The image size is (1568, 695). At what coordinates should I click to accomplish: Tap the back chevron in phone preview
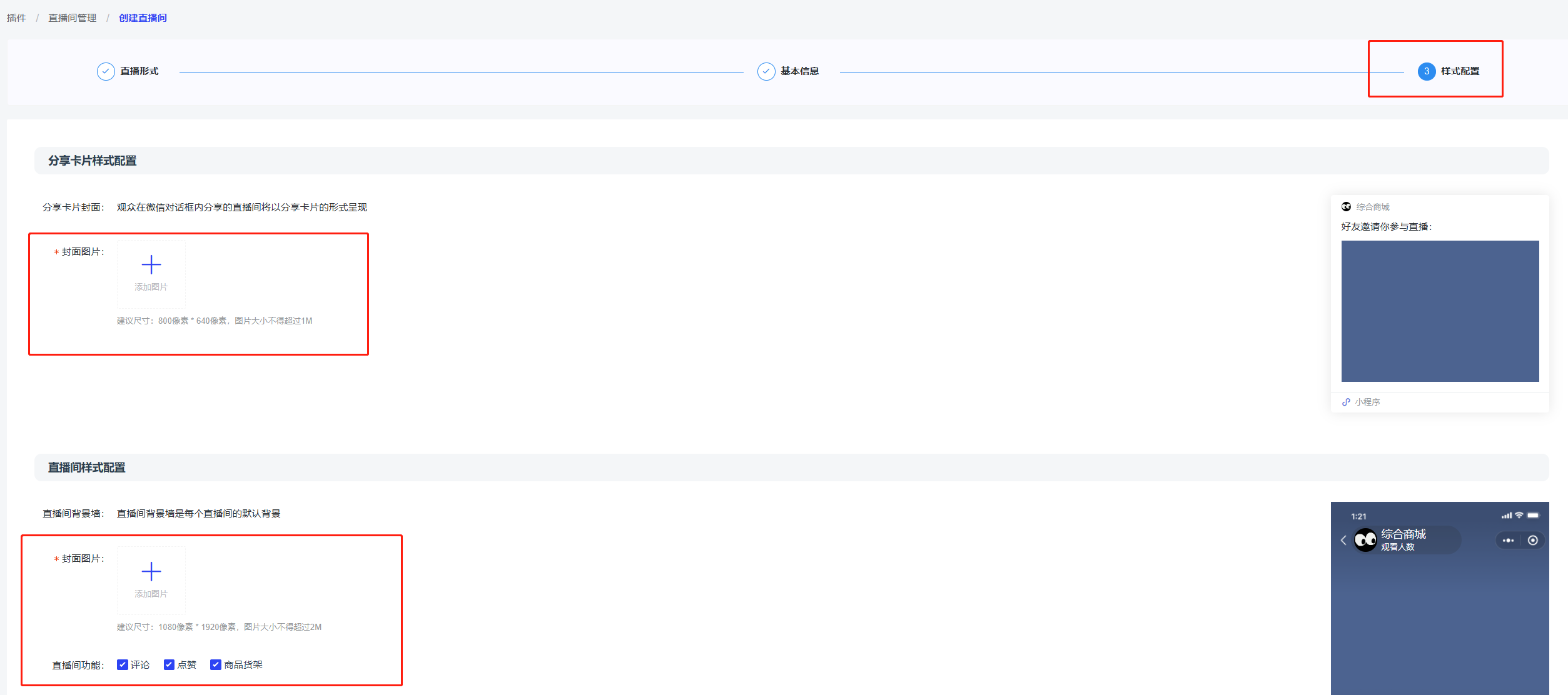click(x=1343, y=540)
